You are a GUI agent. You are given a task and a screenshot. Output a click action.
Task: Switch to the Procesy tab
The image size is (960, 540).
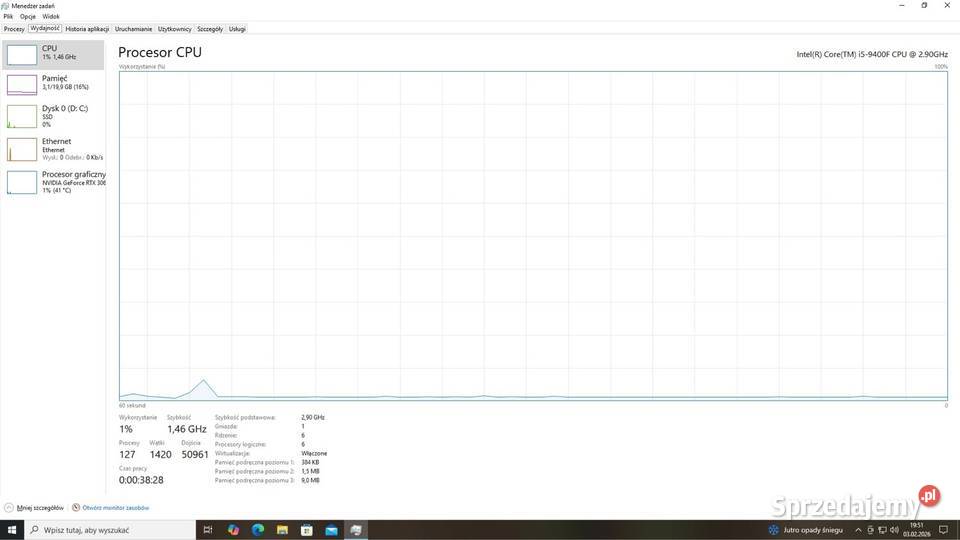pos(14,29)
